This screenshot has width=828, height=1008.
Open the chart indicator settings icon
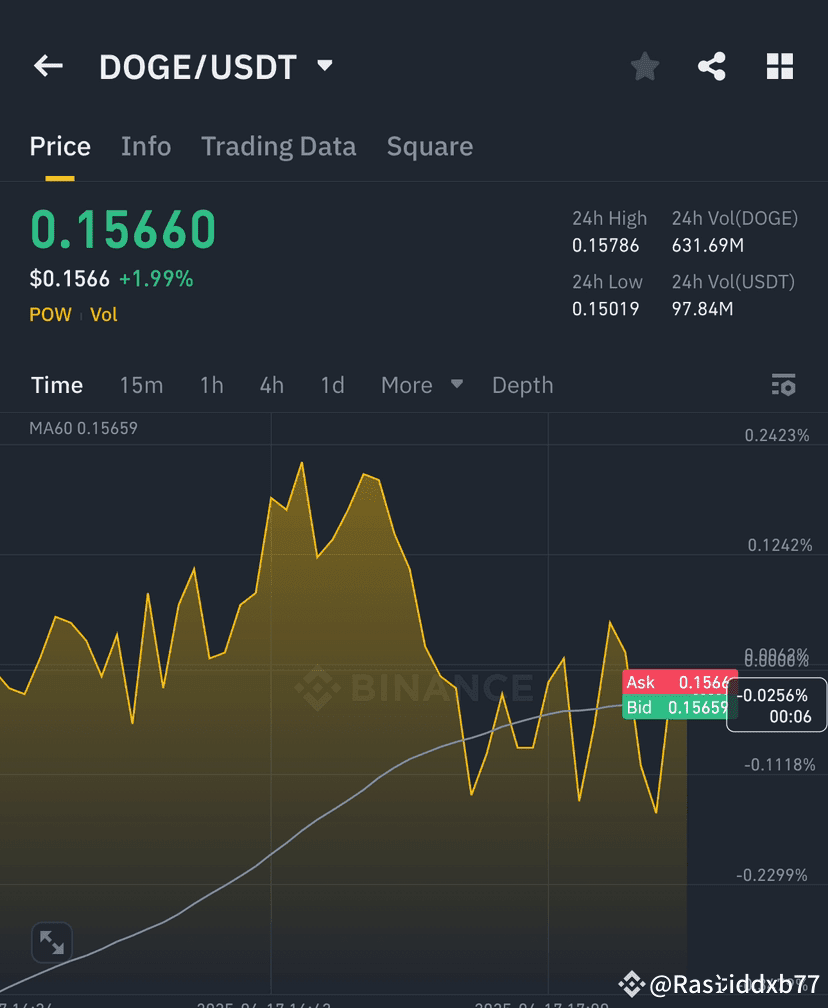[784, 385]
